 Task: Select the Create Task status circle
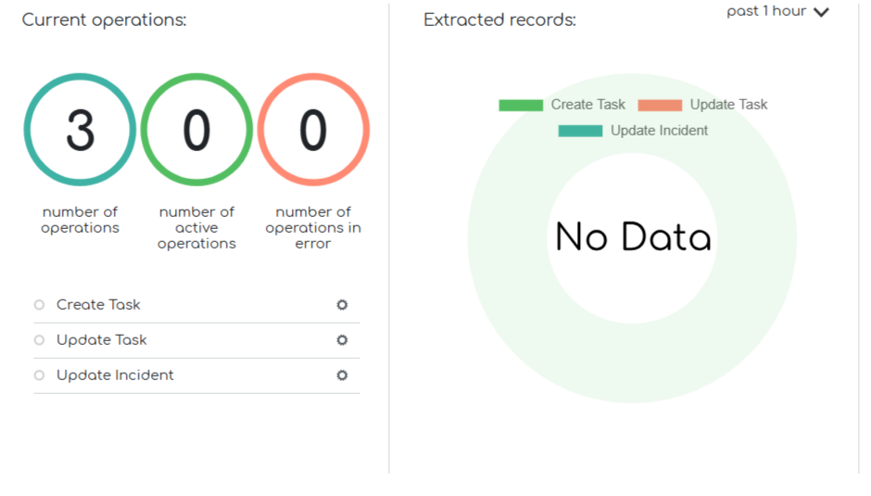tap(39, 305)
